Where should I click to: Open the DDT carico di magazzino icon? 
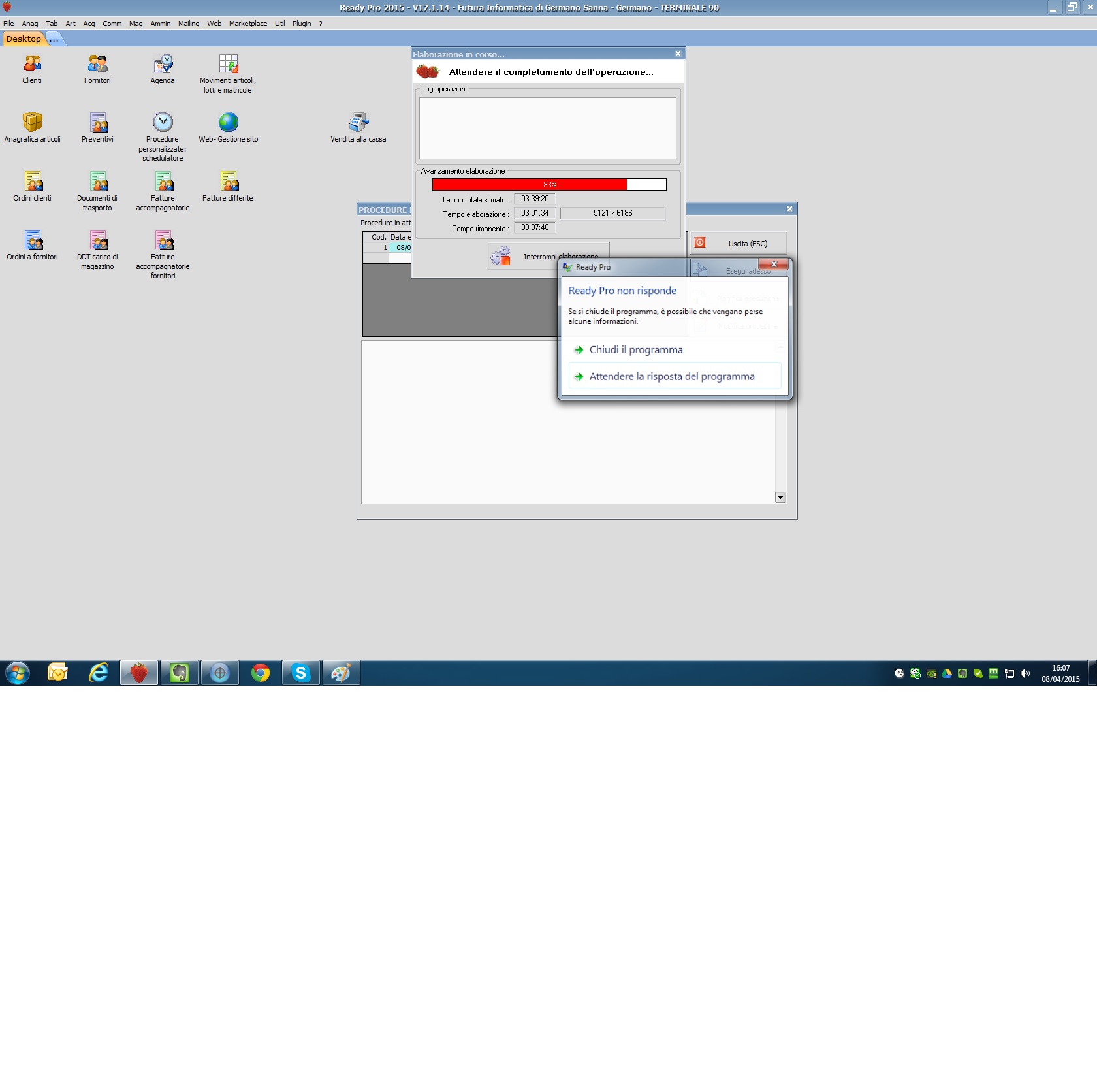coord(97,250)
